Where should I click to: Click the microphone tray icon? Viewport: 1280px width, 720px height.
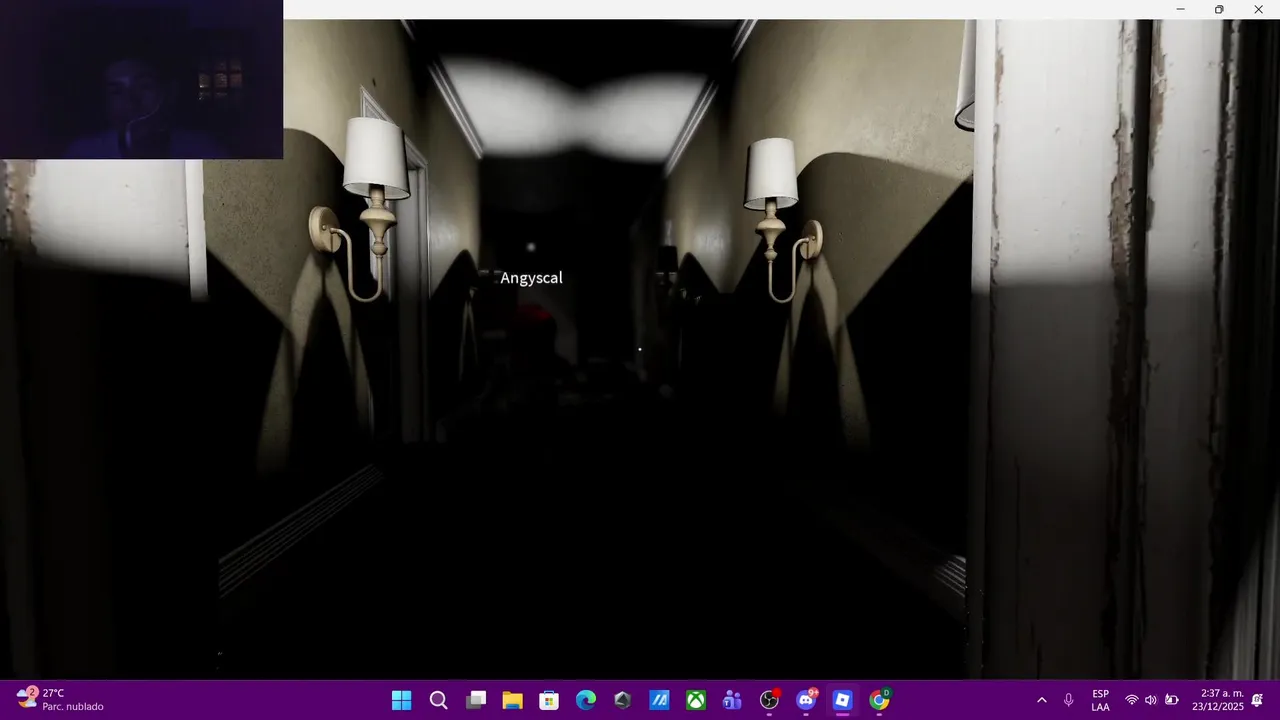[1068, 700]
